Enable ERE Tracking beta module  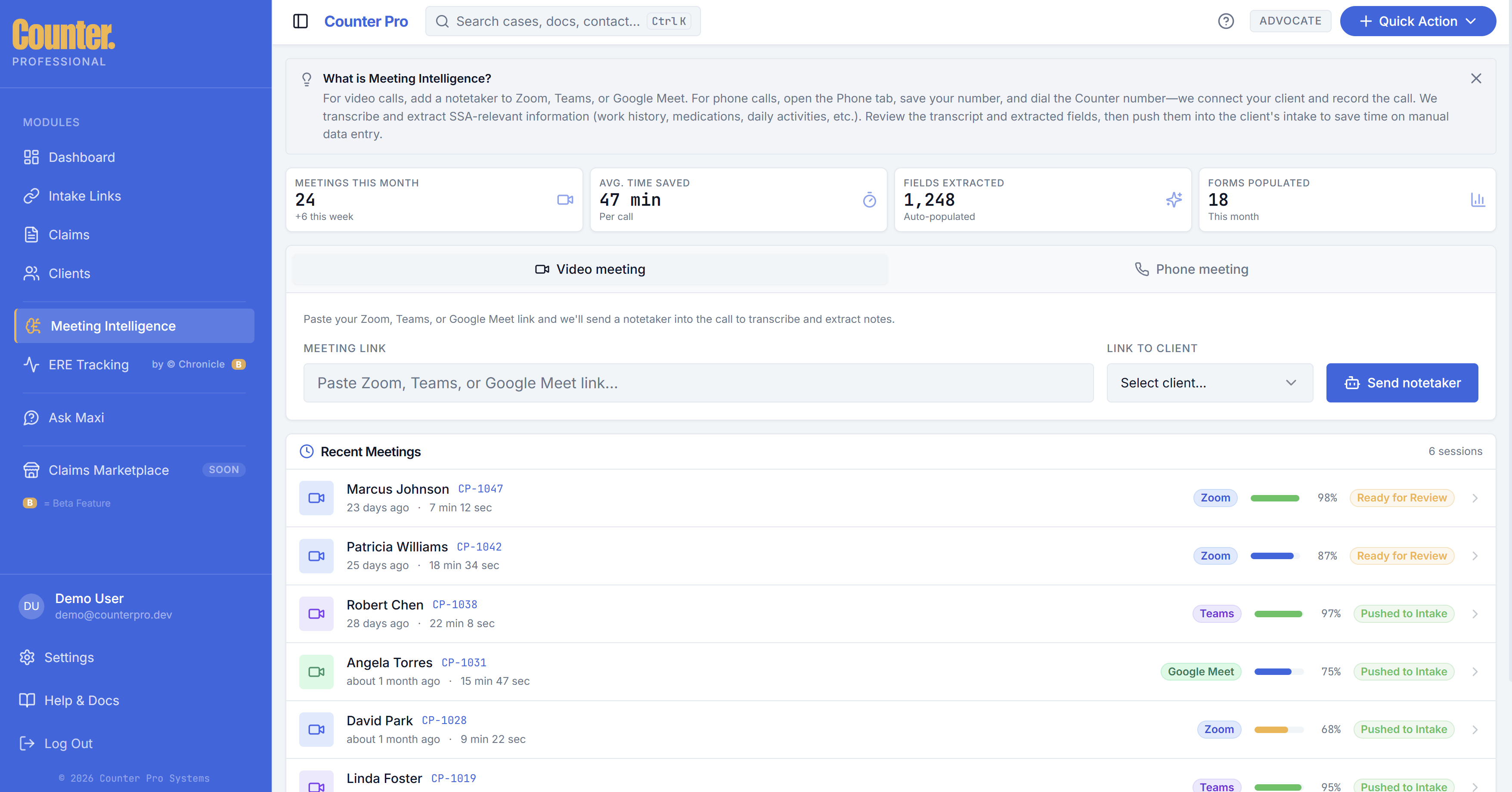pos(88,364)
